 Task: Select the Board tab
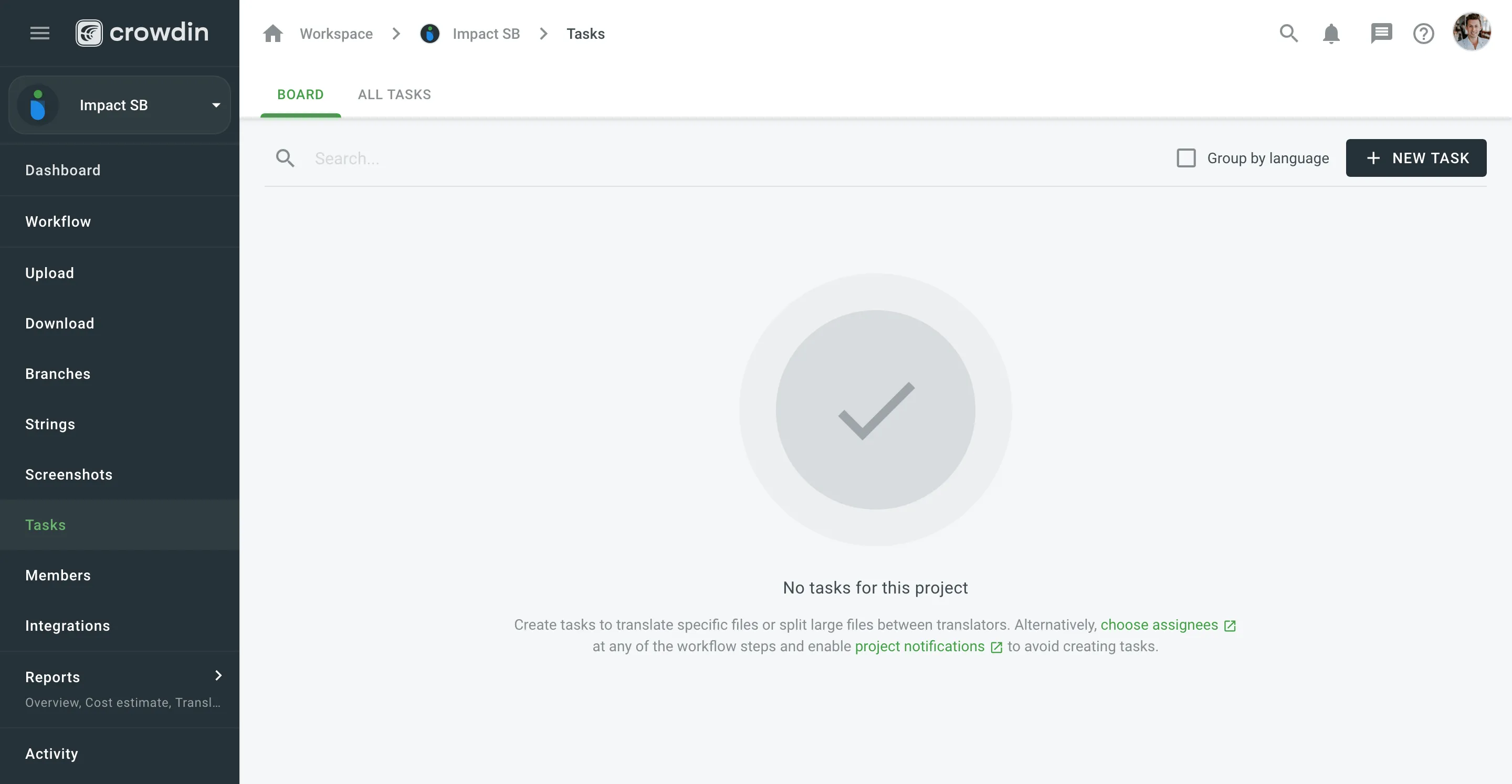click(x=300, y=94)
